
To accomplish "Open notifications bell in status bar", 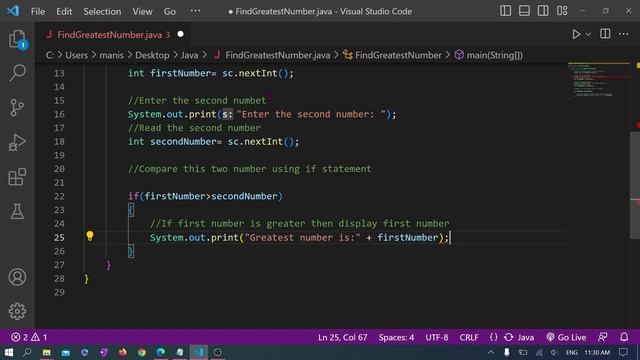I will [624, 337].
